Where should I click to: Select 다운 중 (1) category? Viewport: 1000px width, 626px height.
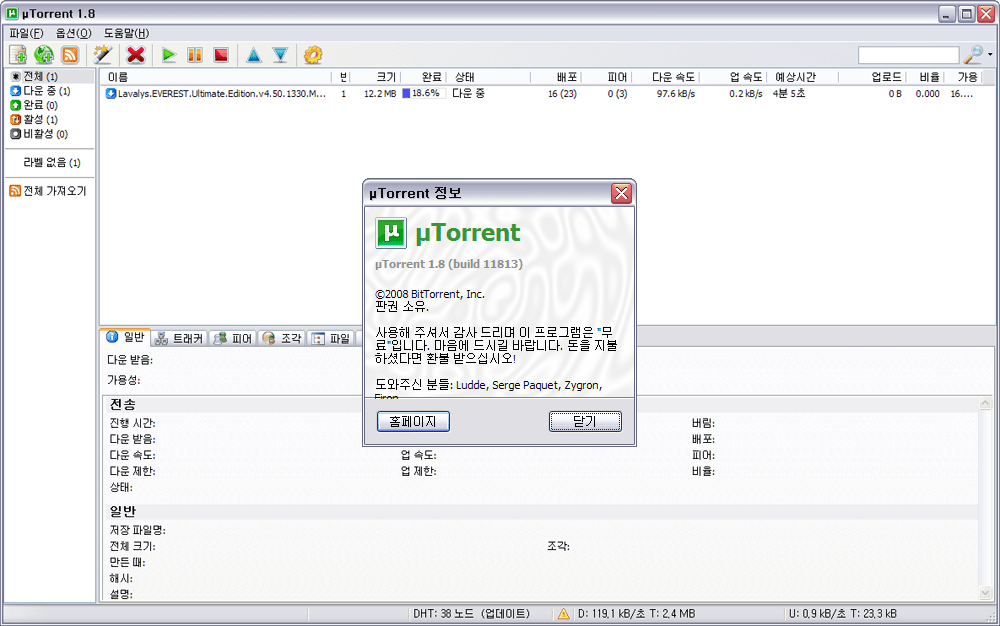point(40,91)
